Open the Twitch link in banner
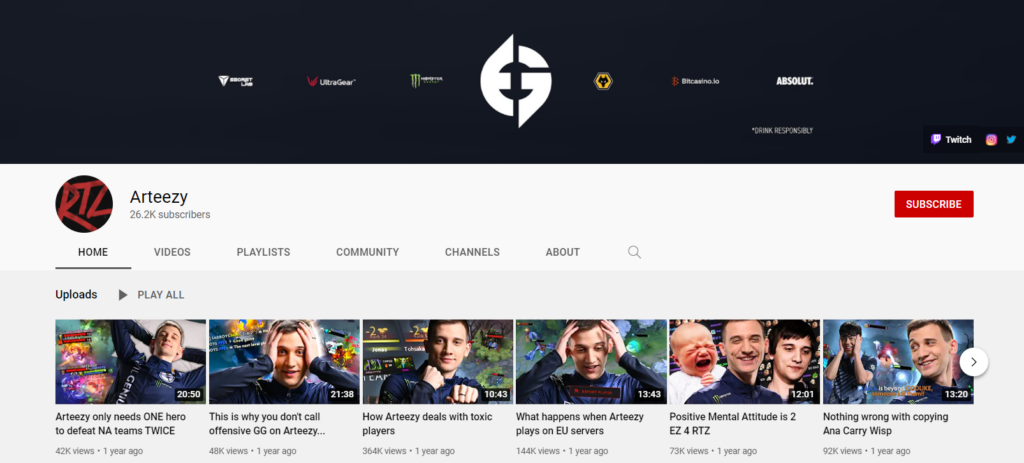This screenshot has height=463, width=1024. [951, 139]
